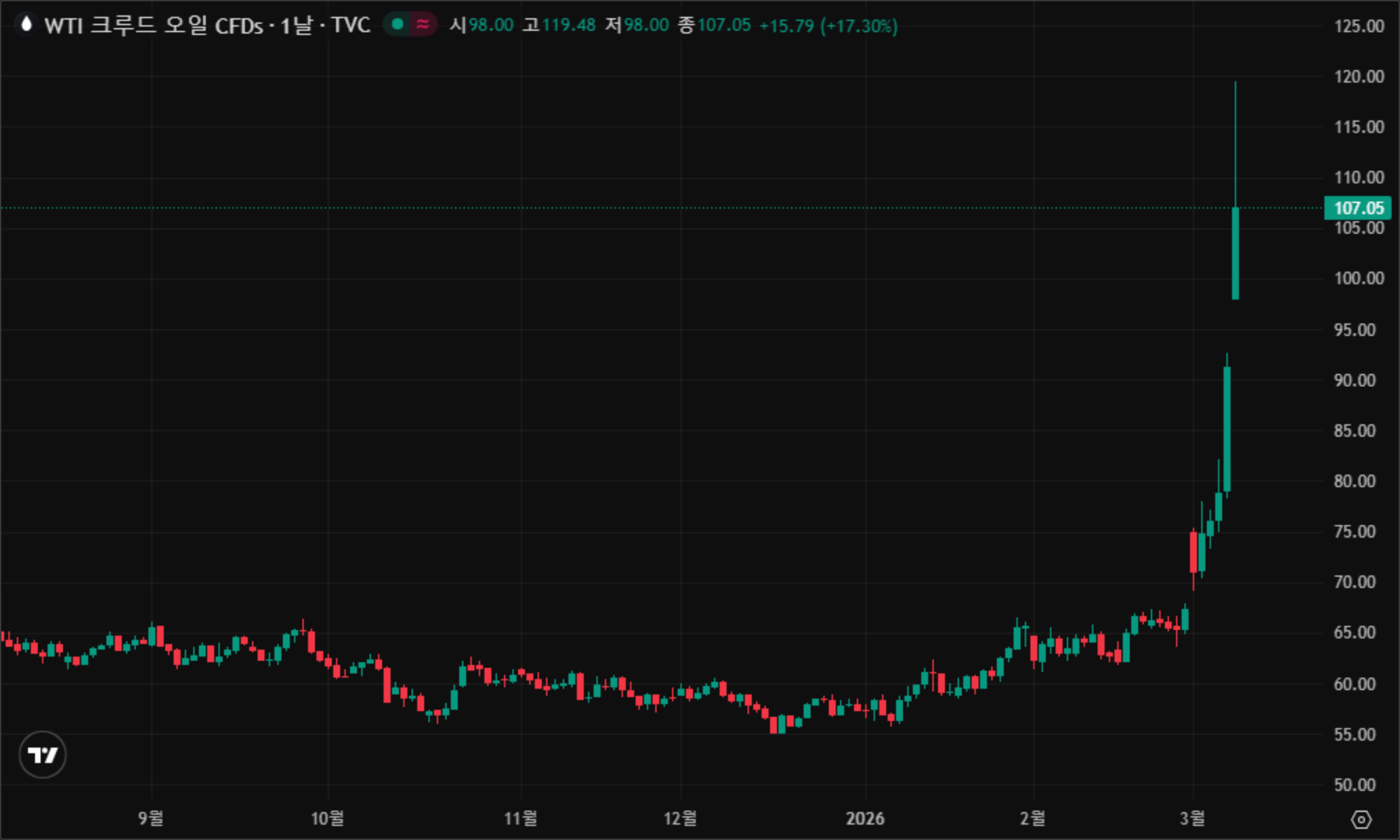Screen dimensions: 1400x840
Task: Click the oil drop symbol icon
Action: [x=26, y=24]
